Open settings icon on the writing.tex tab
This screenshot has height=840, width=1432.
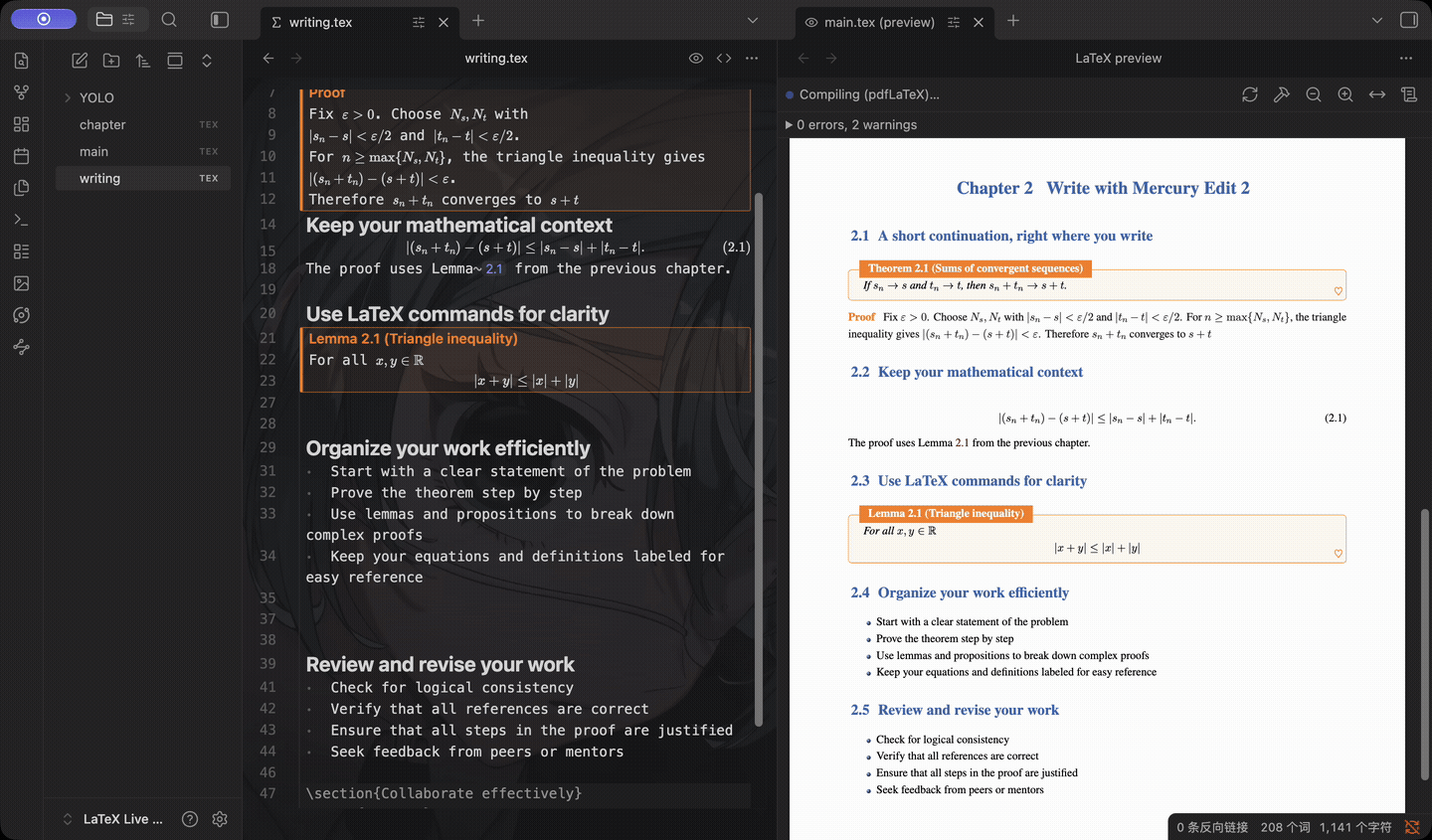418,22
